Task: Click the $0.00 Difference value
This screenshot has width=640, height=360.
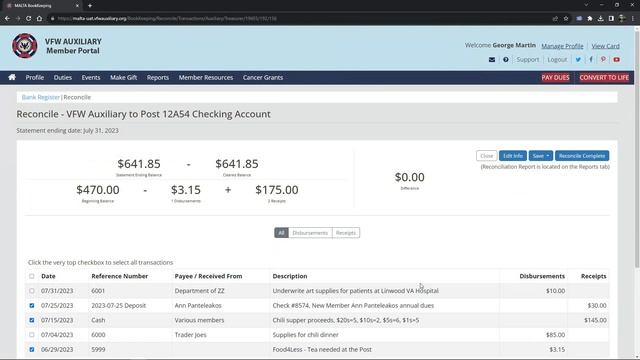Action: 409,177
